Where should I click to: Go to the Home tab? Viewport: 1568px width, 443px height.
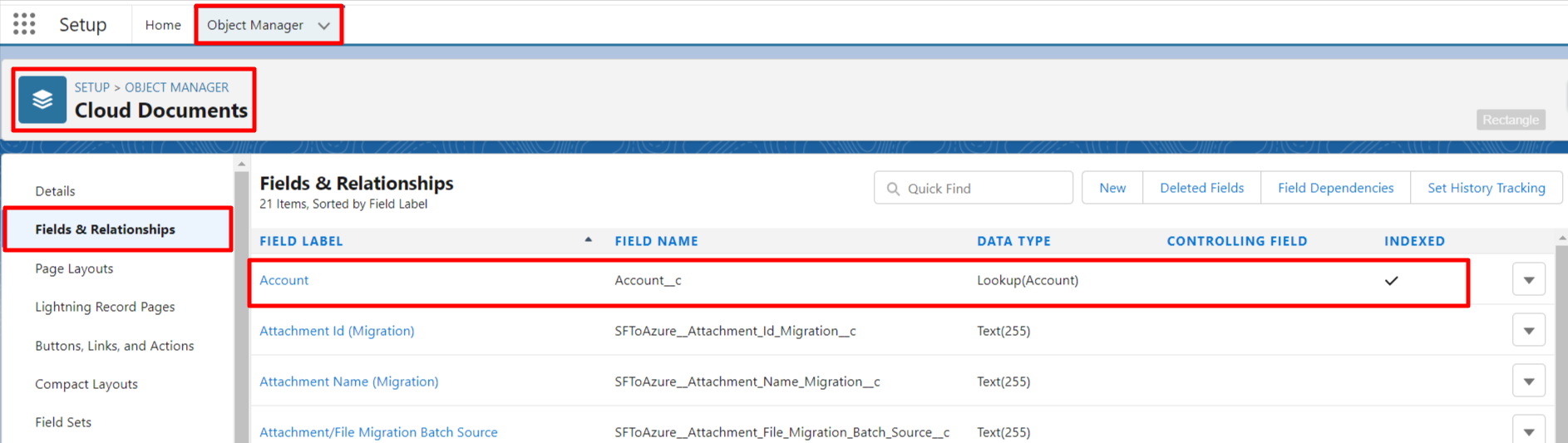163,25
